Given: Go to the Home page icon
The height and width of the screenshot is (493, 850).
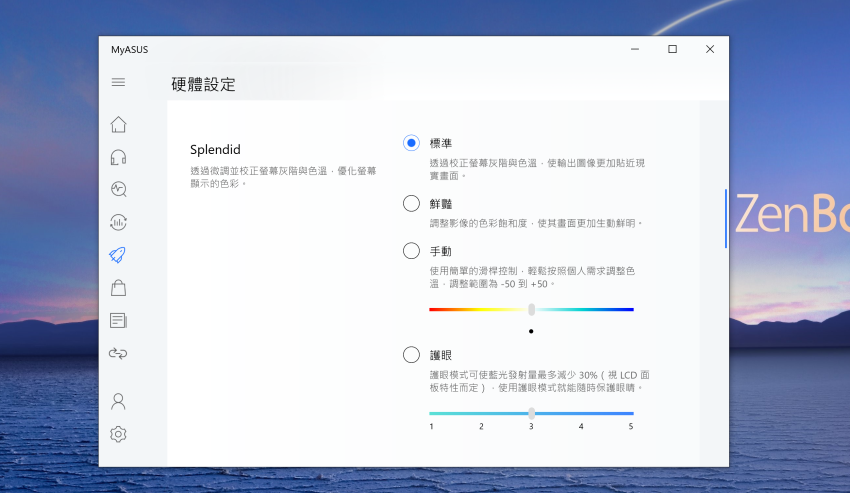Looking at the screenshot, I should (118, 125).
